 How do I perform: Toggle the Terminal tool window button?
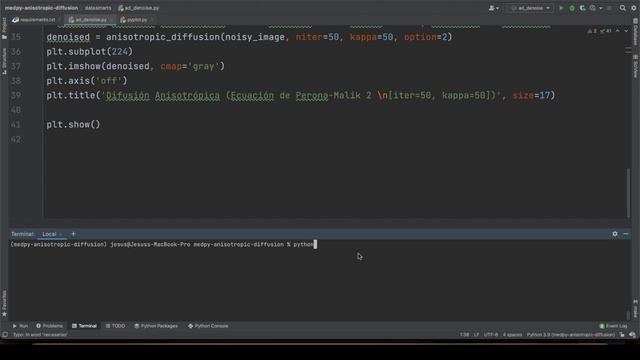pyautogui.click(x=84, y=326)
